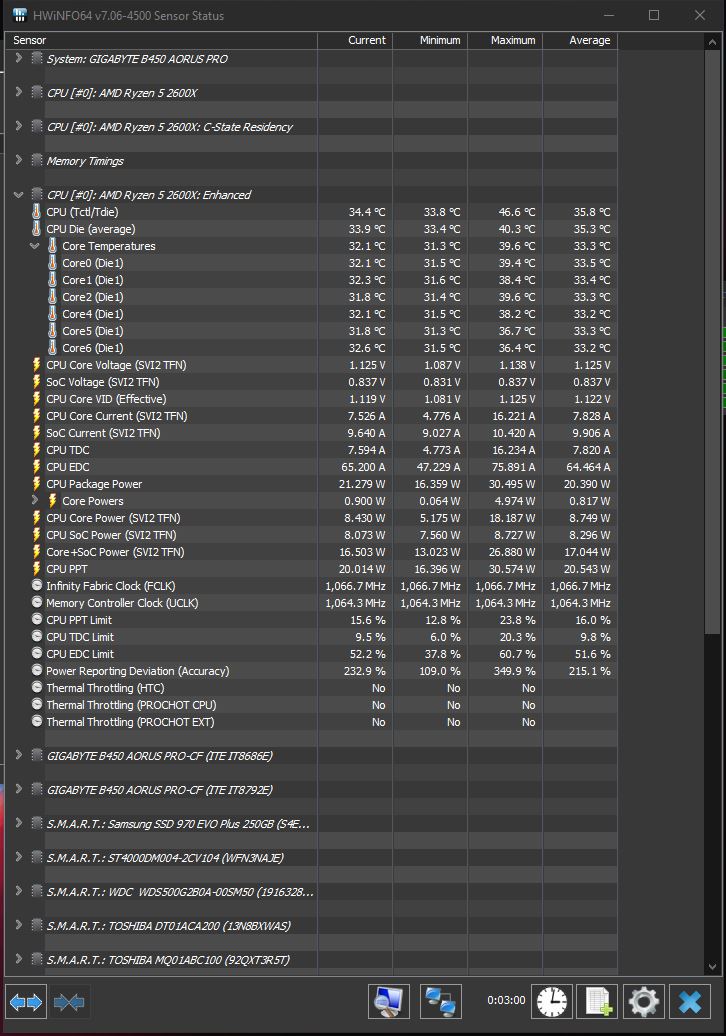
Task: Click thermometer icon next to Core6 (Die1)
Action: point(52,348)
